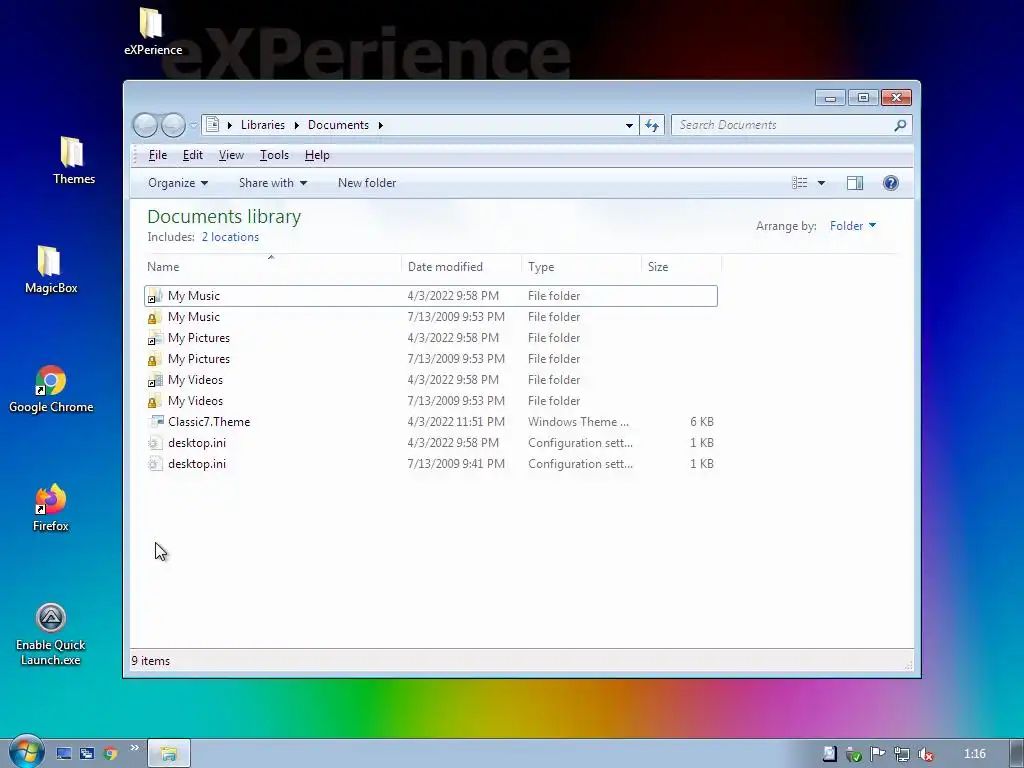Viewport: 1024px width, 768px height.
Task: Open Arrange by Folder dropdown
Action: coord(852,226)
